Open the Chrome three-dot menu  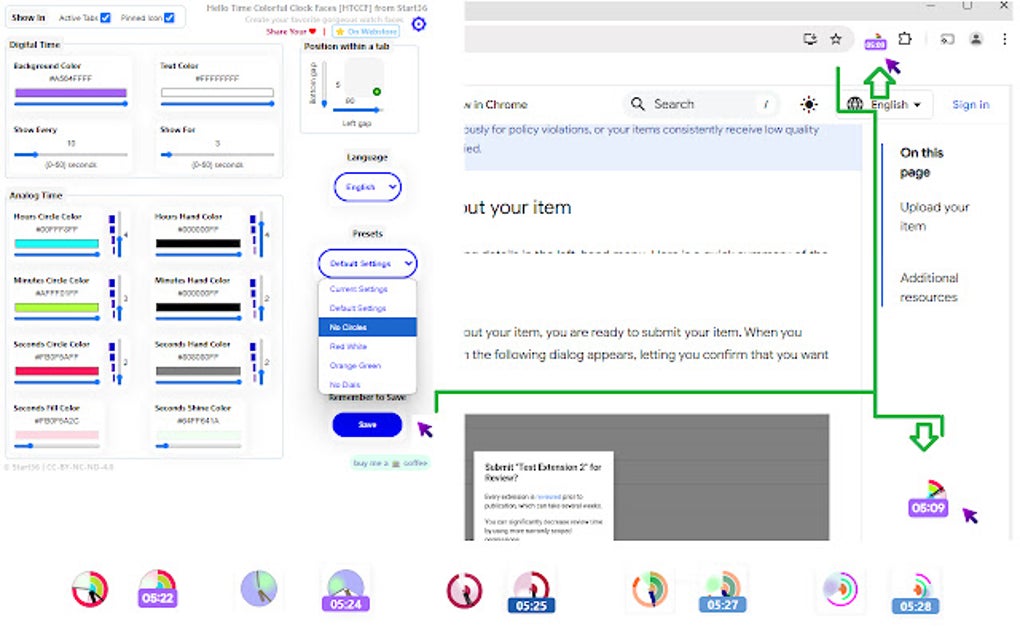click(x=1004, y=39)
